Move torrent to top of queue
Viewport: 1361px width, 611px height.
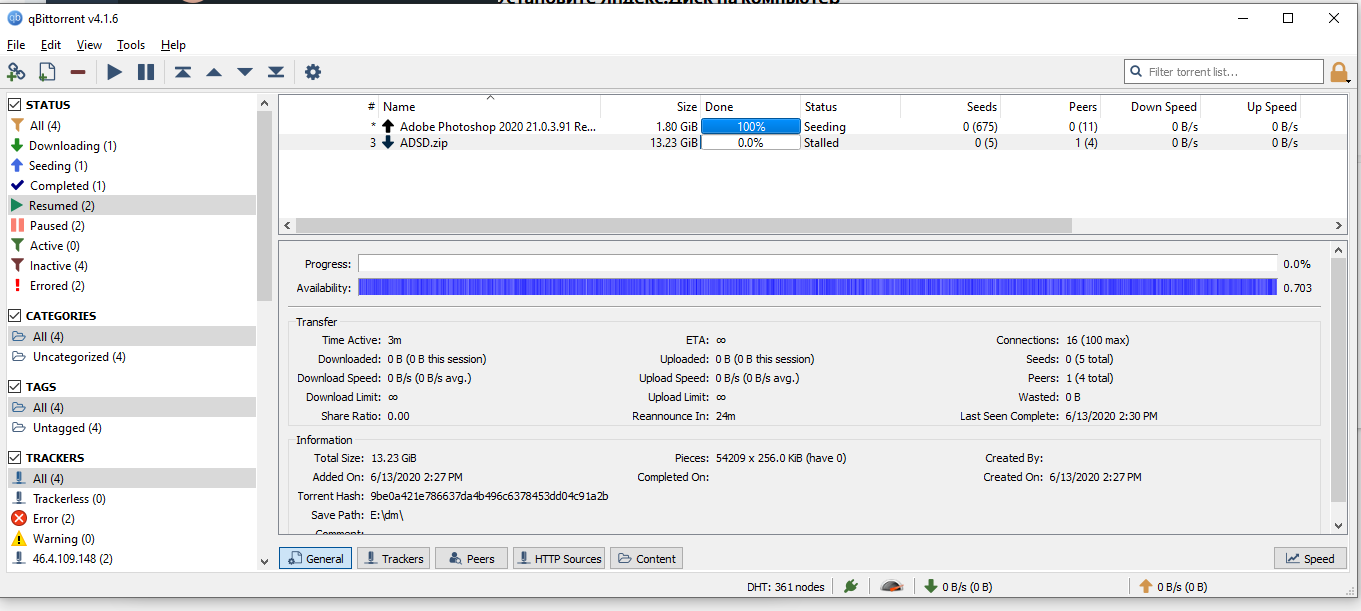click(x=182, y=72)
